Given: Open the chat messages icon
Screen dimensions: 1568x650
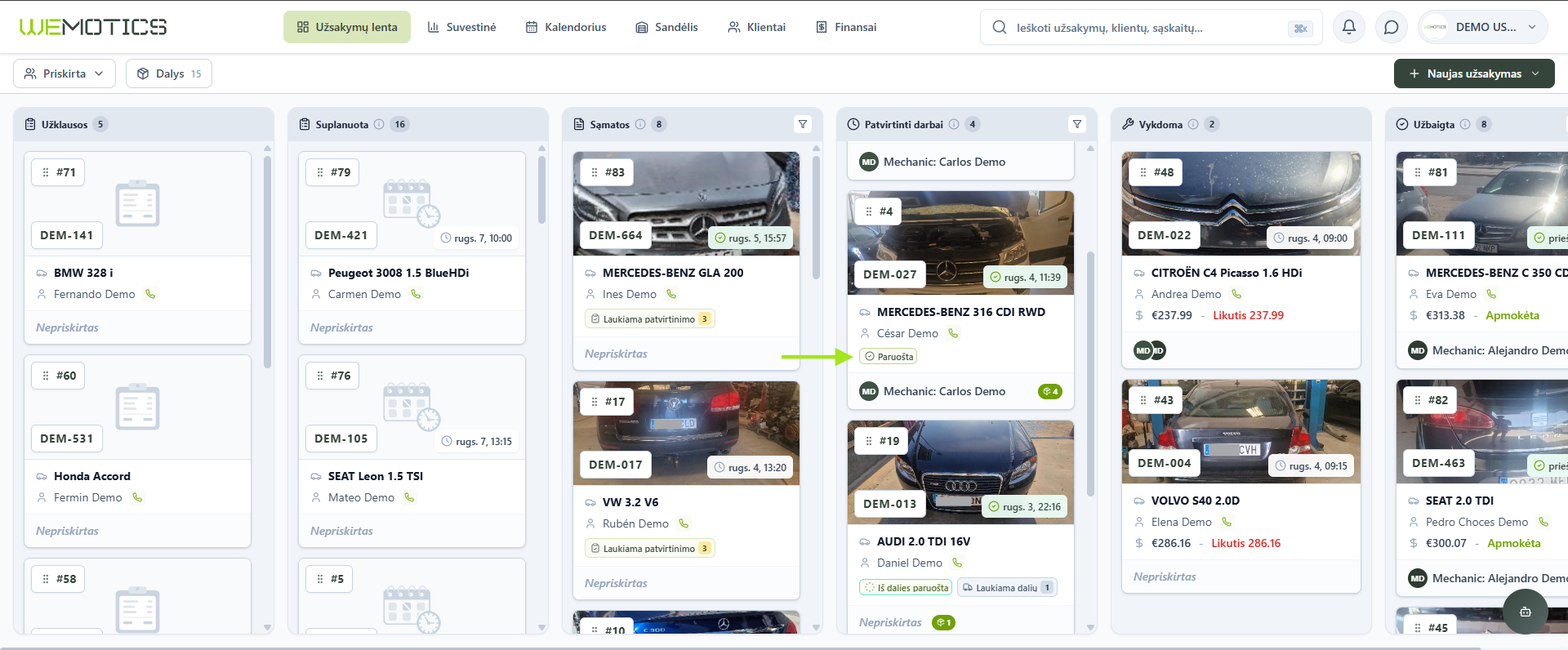Looking at the screenshot, I should 1392,27.
